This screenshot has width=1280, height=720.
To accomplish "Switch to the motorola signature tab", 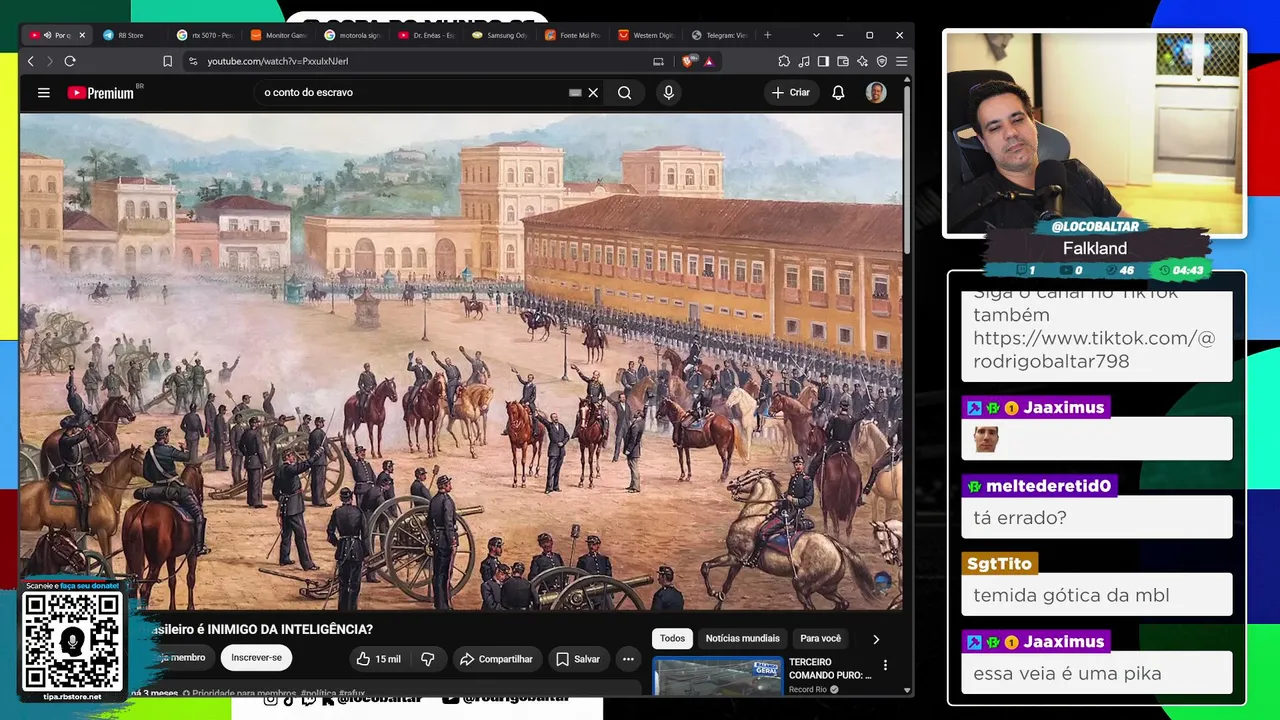I will (353, 35).
